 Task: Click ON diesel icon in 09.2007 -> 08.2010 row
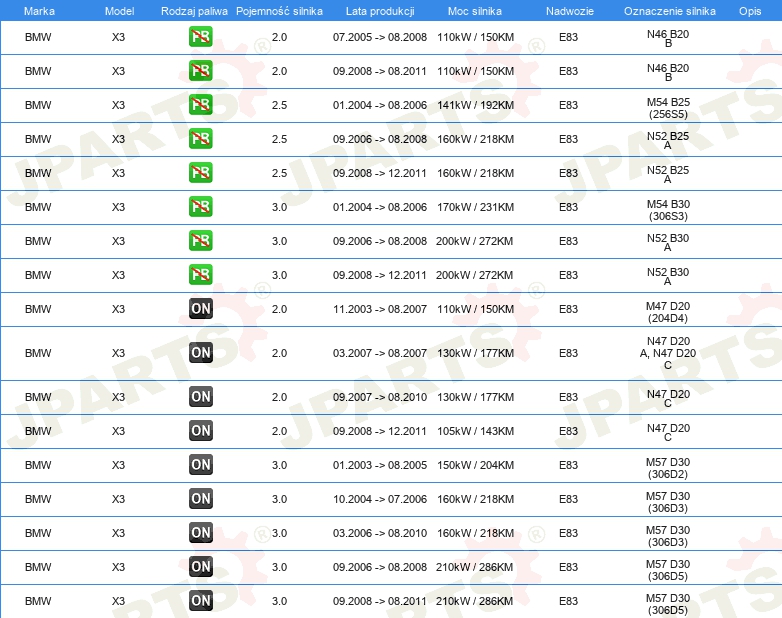pyautogui.click(x=201, y=396)
